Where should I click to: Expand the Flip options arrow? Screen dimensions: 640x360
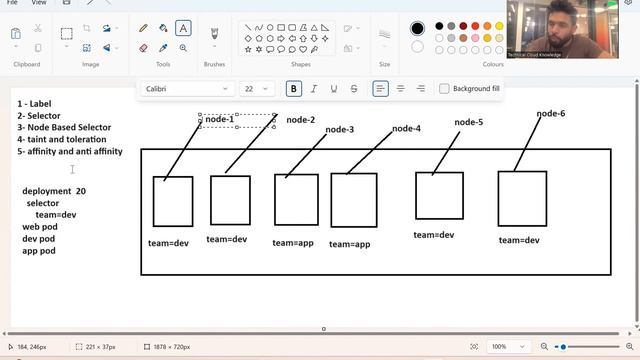(x=117, y=48)
